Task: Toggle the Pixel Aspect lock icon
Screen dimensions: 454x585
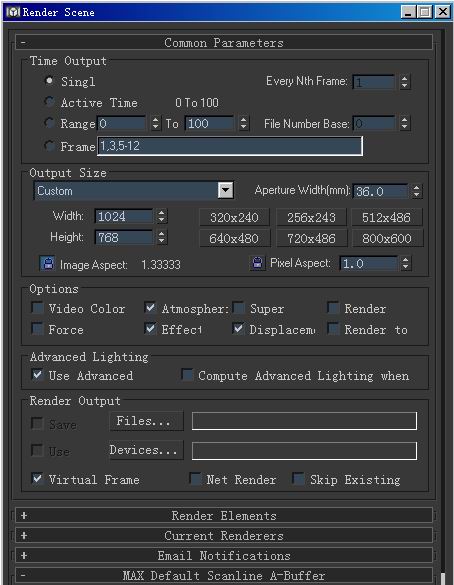Action: (257, 263)
